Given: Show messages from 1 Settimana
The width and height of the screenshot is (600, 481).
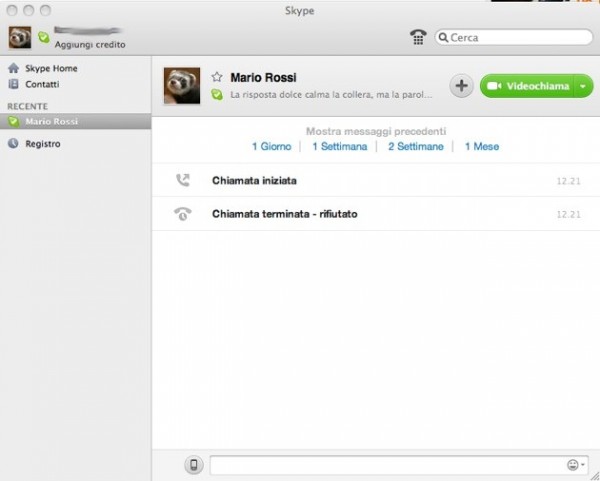Looking at the screenshot, I should coord(340,147).
